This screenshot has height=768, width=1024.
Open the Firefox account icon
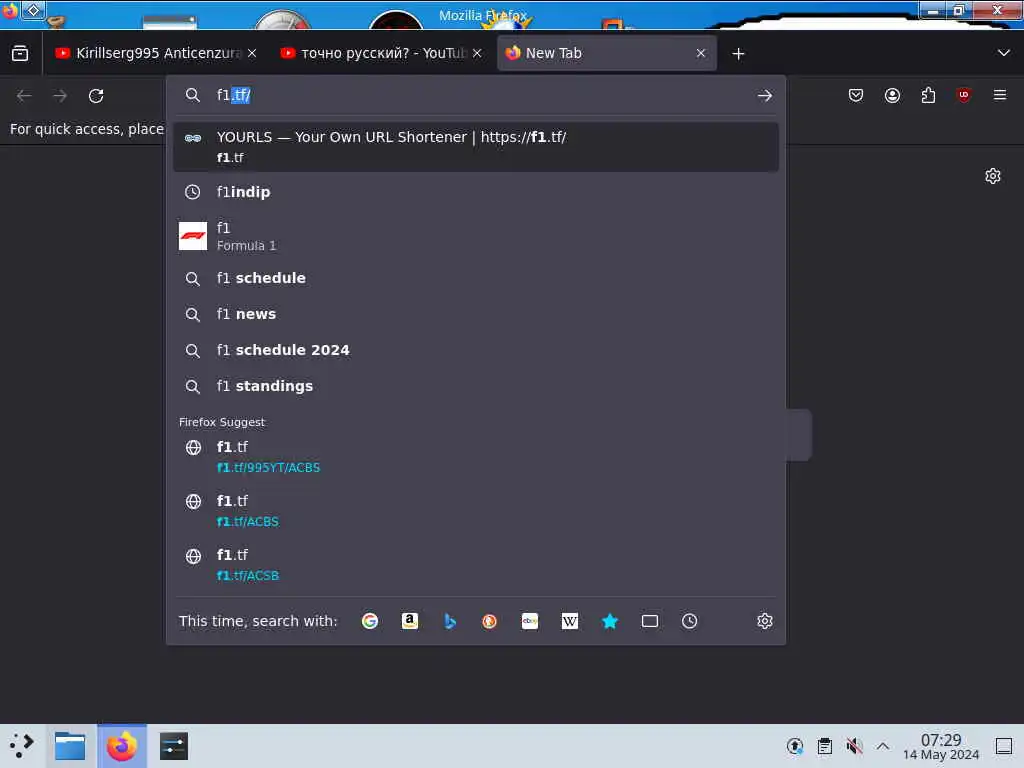[892, 96]
